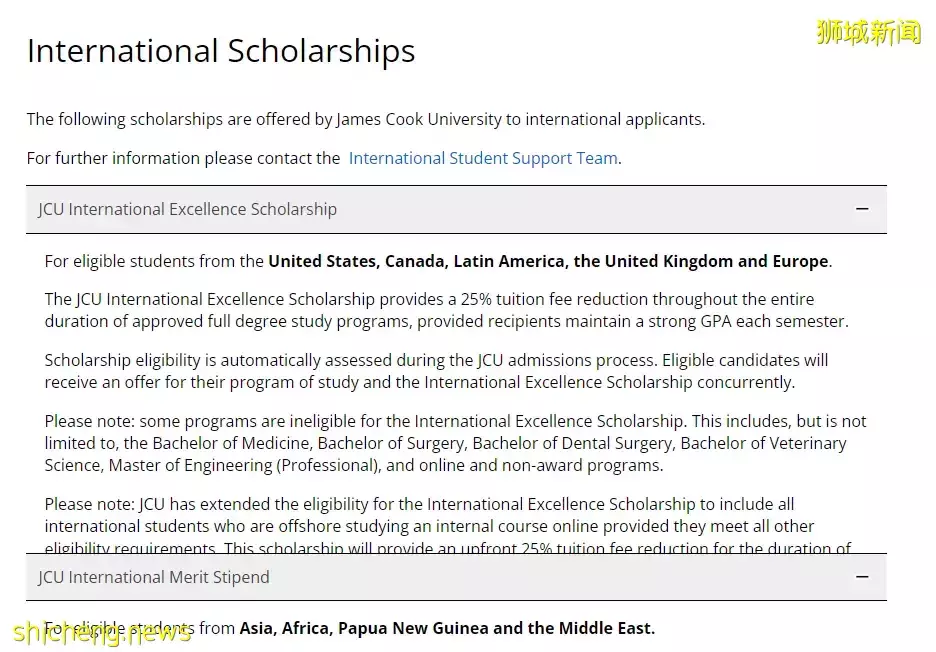Collapse the JCU International Excellence Scholarship minus icon
The height and width of the screenshot is (652, 936).
861,209
